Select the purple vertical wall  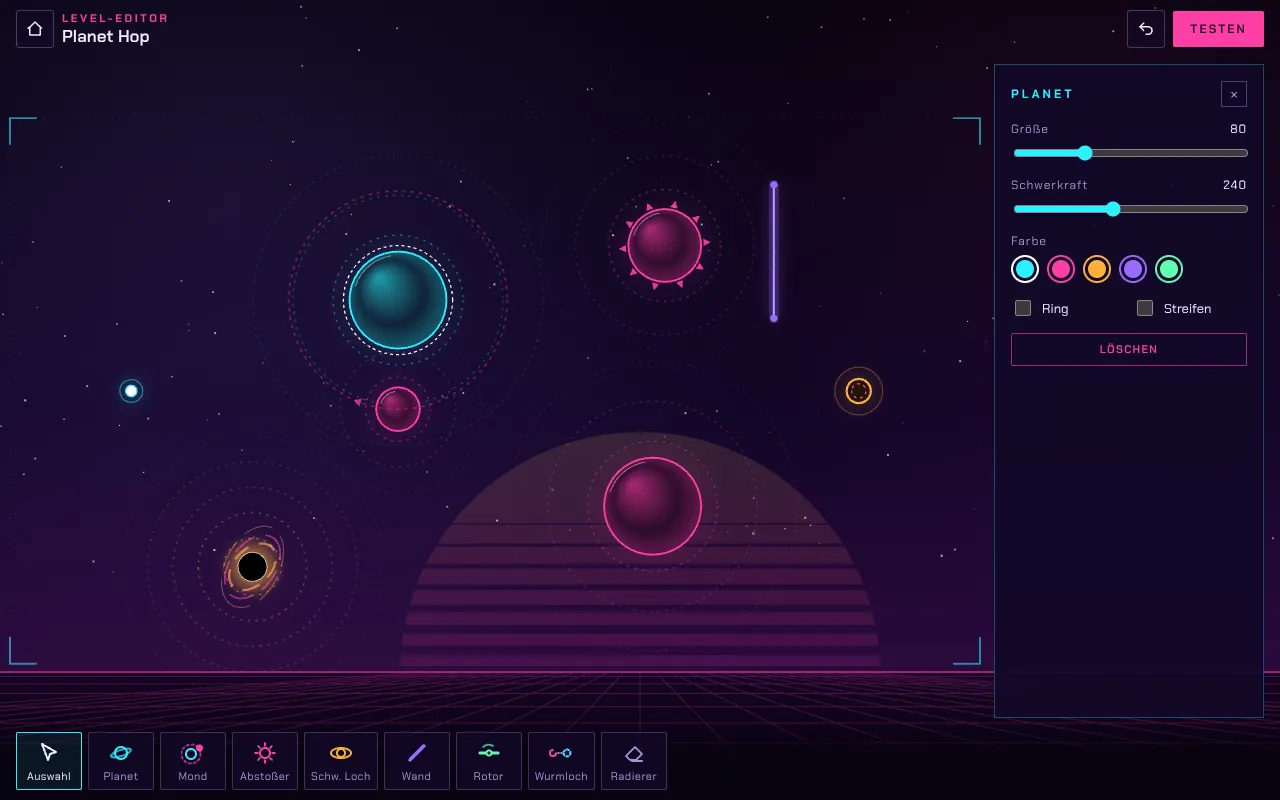click(x=773, y=251)
